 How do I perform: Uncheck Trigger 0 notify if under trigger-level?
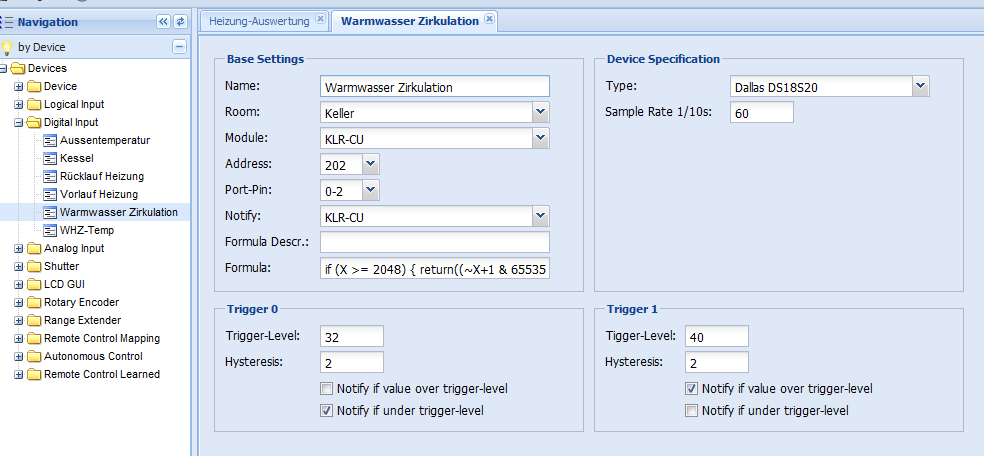[x=326, y=411]
